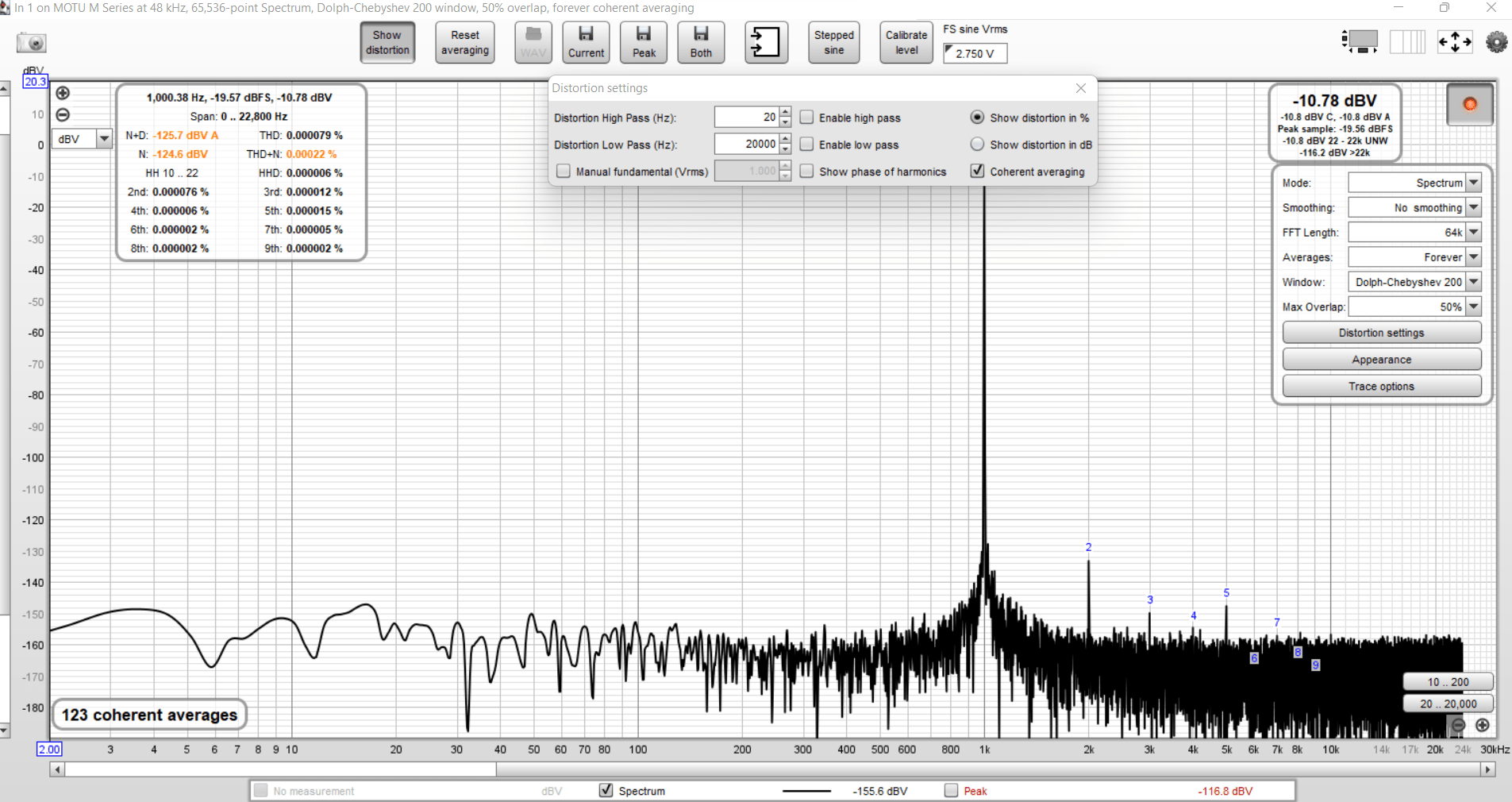Click the THD+N 0.00022 % value
Screen dimensions: 1512x802
311,154
